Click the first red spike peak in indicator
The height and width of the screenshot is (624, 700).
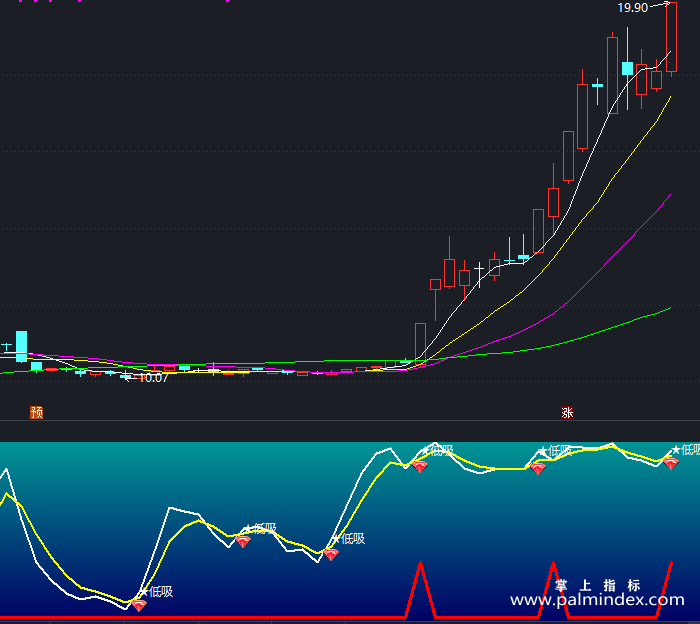420,563
